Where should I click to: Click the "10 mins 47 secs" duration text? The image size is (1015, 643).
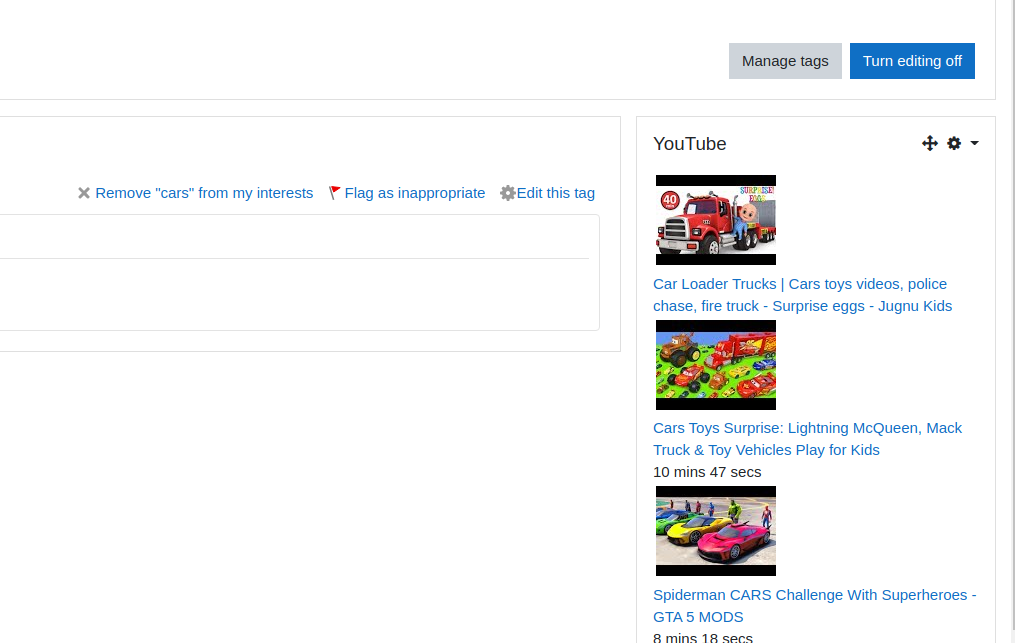707,472
